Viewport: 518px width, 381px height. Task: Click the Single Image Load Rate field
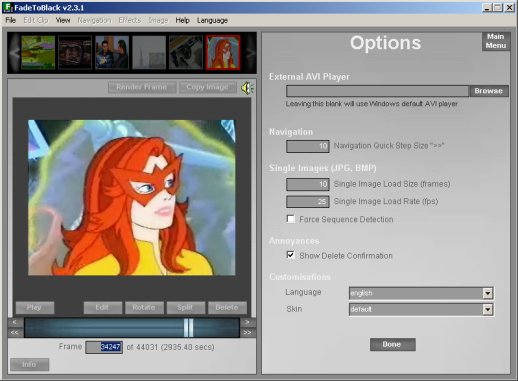pos(308,202)
